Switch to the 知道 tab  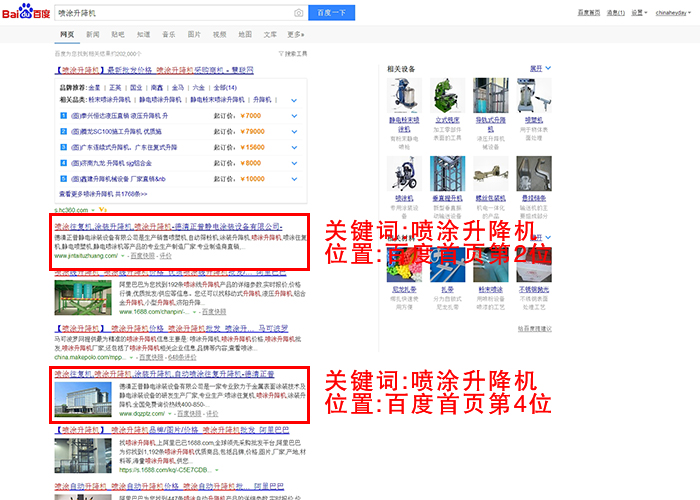(143, 34)
